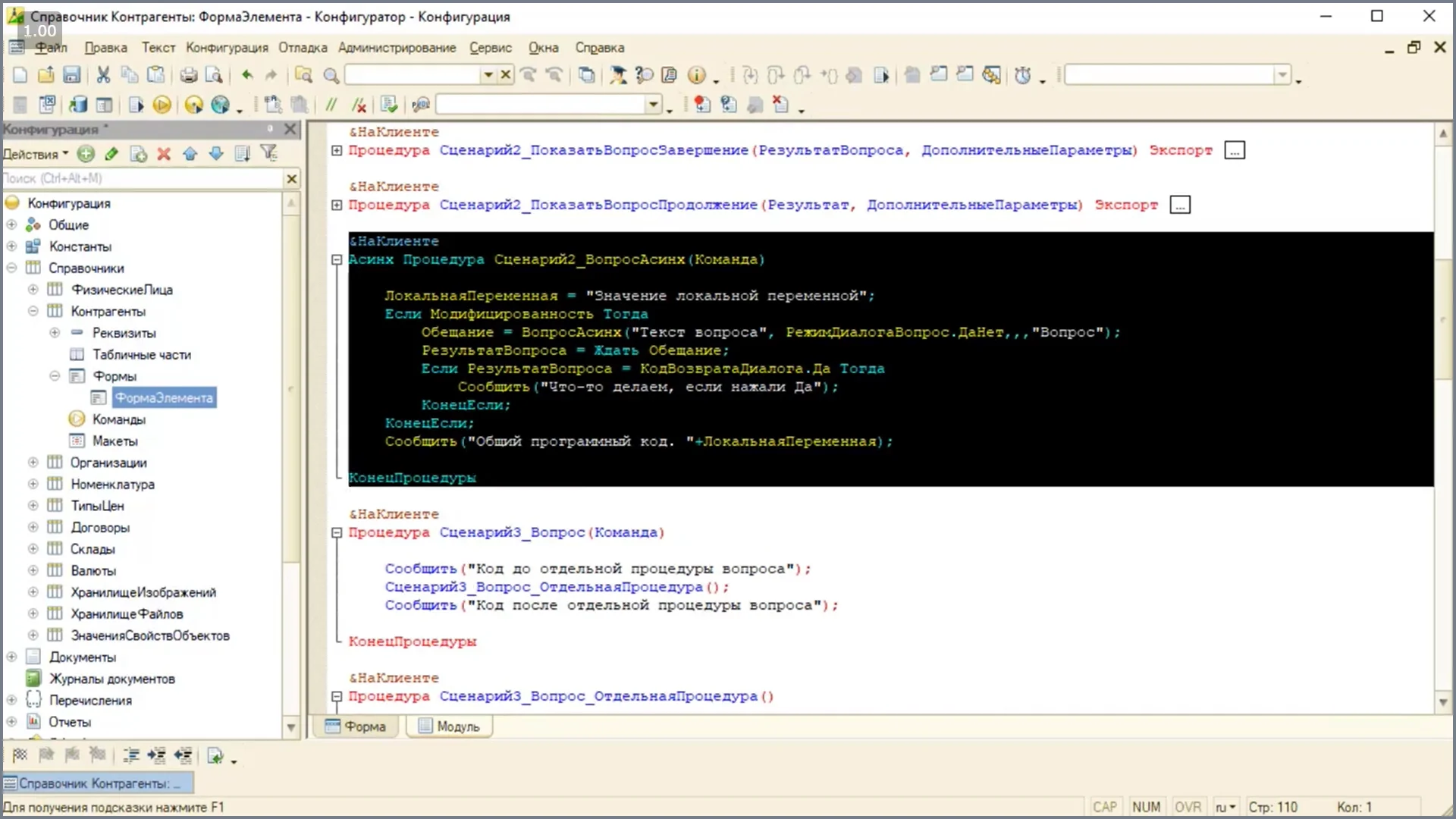This screenshot has width=1456, height=819.
Task: Toggle the breakpoint icon in toolbar
Action: coord(702,105)
